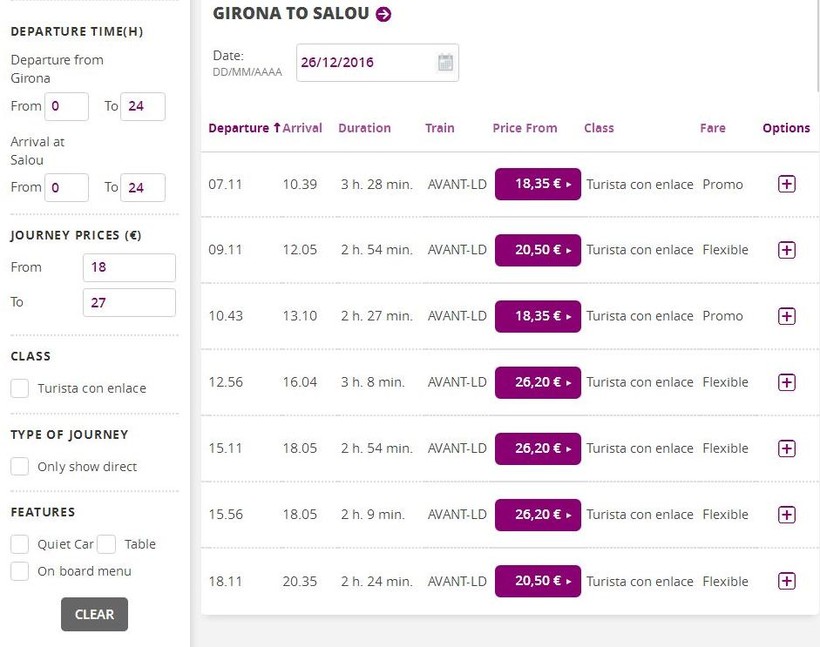Enable the Turista con enlace class filter
Image resolution: width=820 pixels, height=647 pixels.
pyautogui.click(x=20, y=388)
